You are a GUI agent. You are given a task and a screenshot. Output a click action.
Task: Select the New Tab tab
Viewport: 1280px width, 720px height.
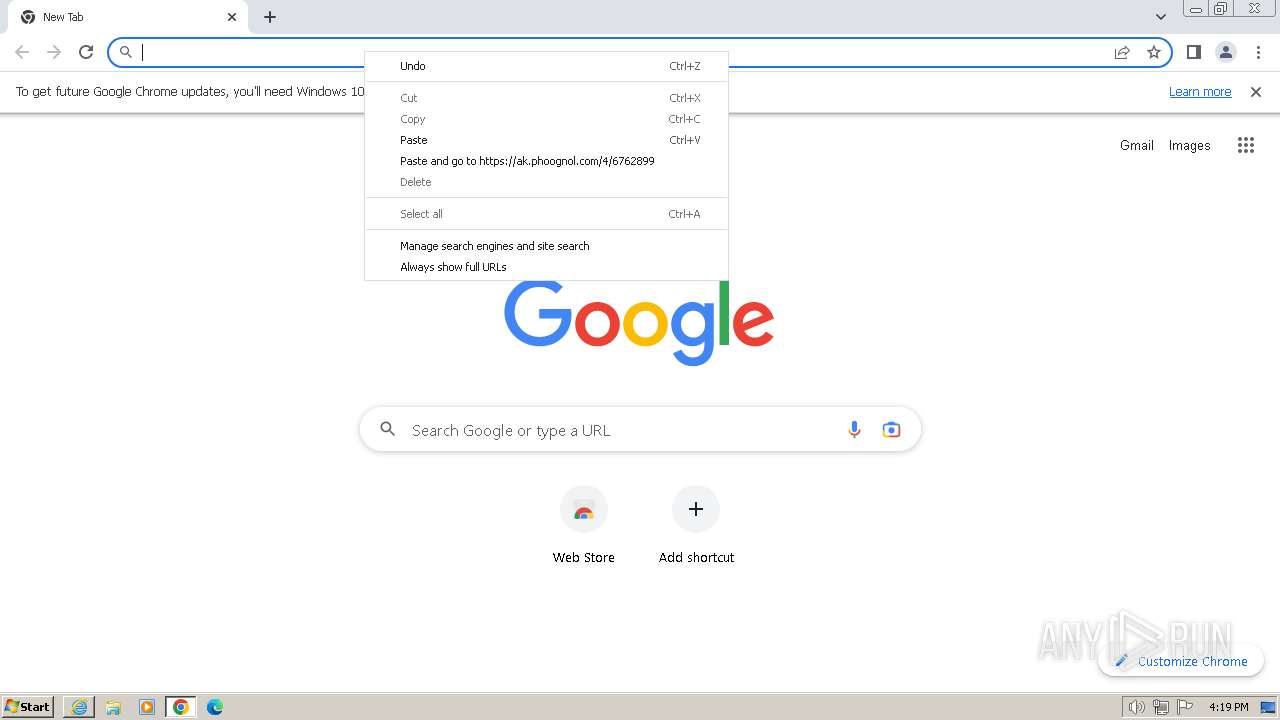click(128, 17)
